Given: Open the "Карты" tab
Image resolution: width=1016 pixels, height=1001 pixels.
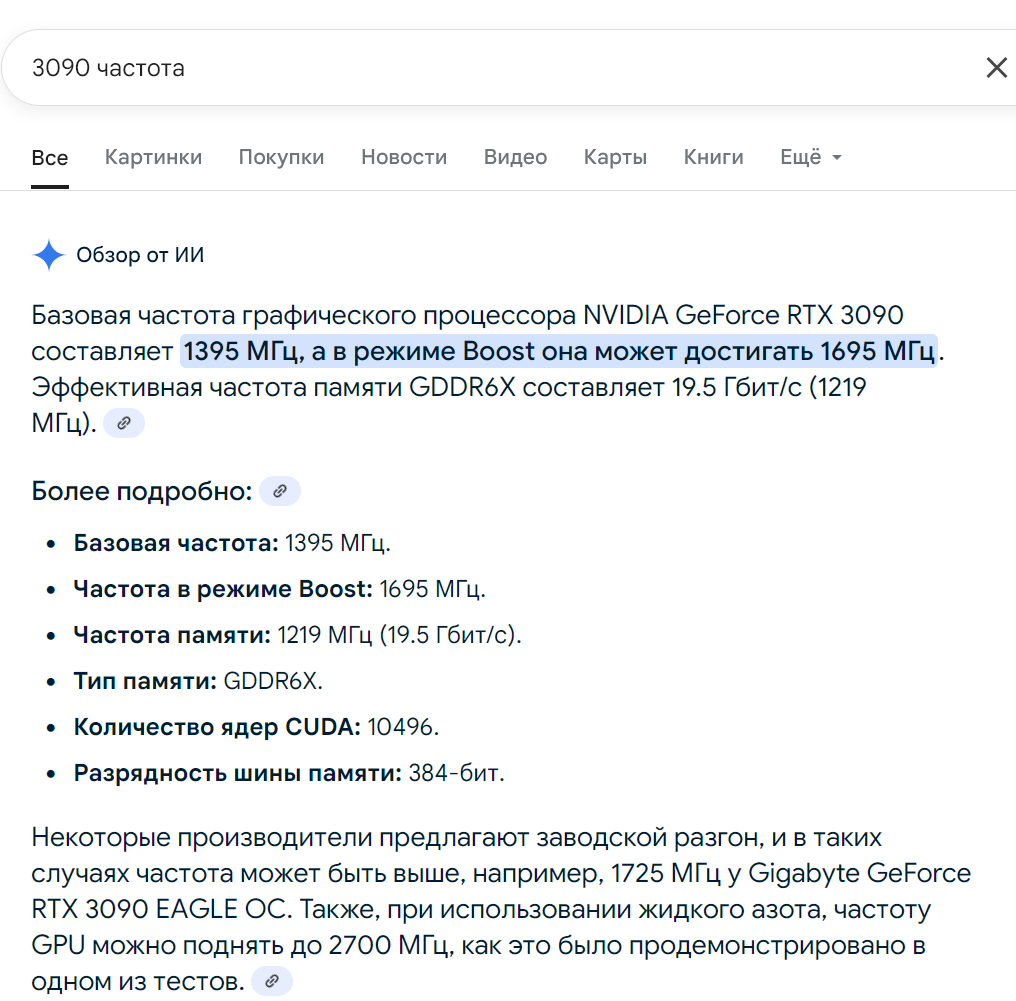Looking at the screenshot, I should click(x=615, y=157).
